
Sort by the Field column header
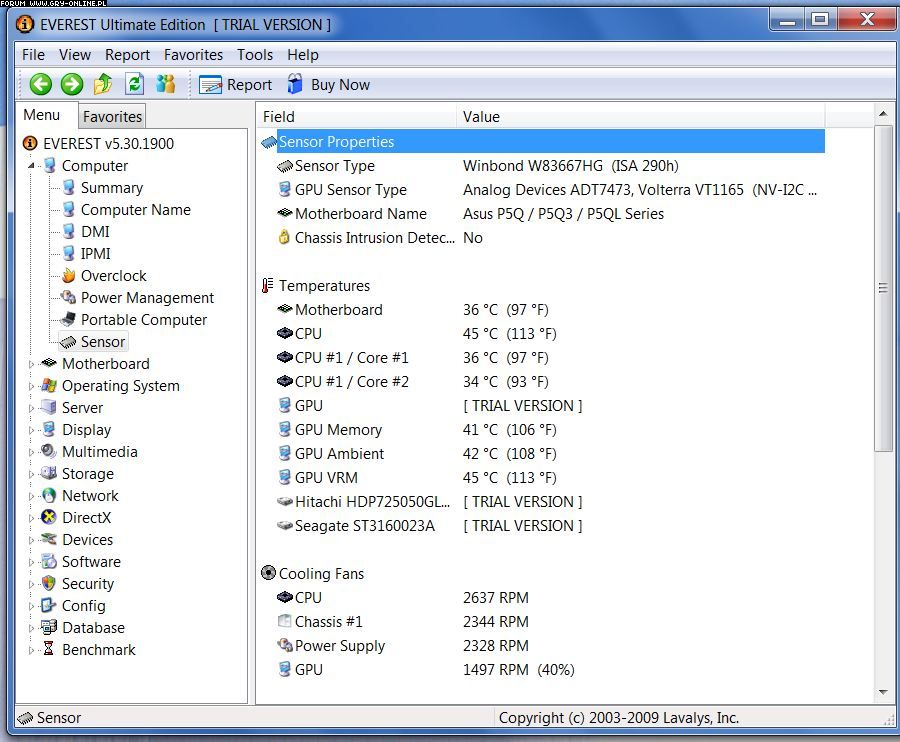click(356, 116)
